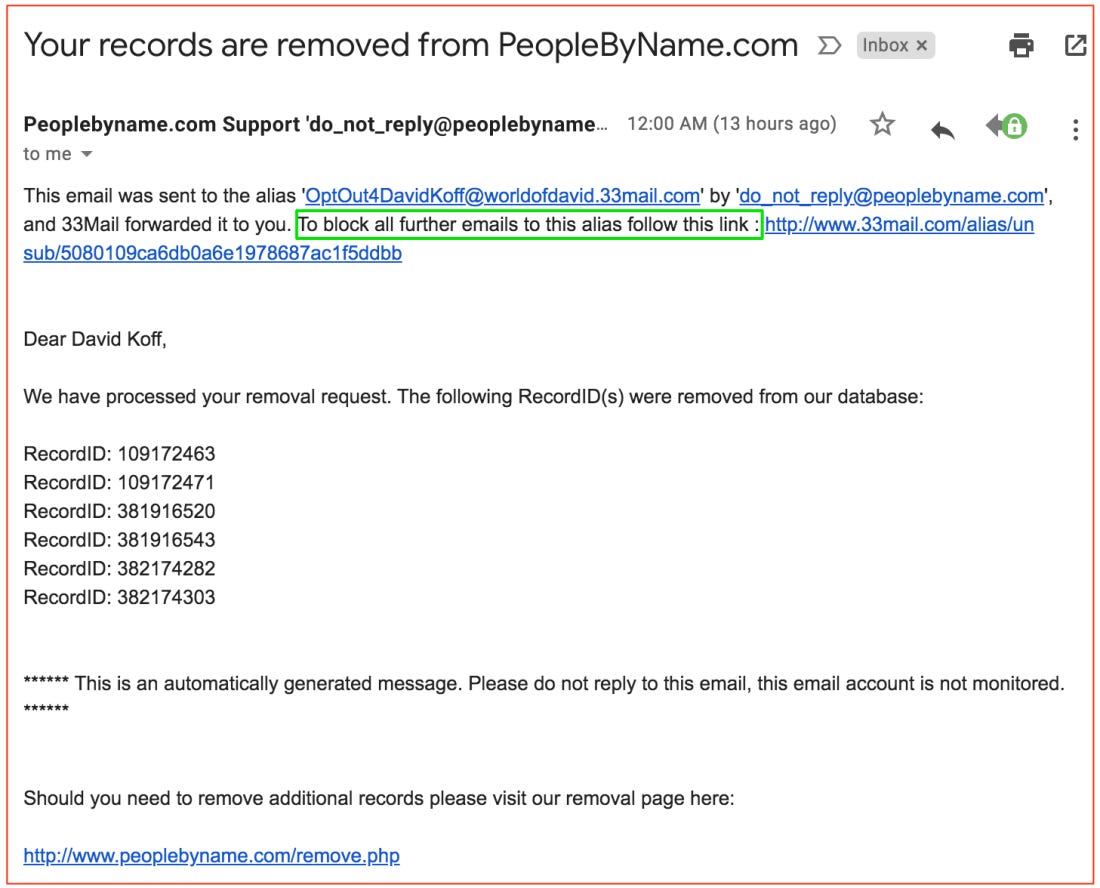This screenshot has width=1100, height=888.
Task: Open the three-dot more options menu
Action: tap(1075, 130)
